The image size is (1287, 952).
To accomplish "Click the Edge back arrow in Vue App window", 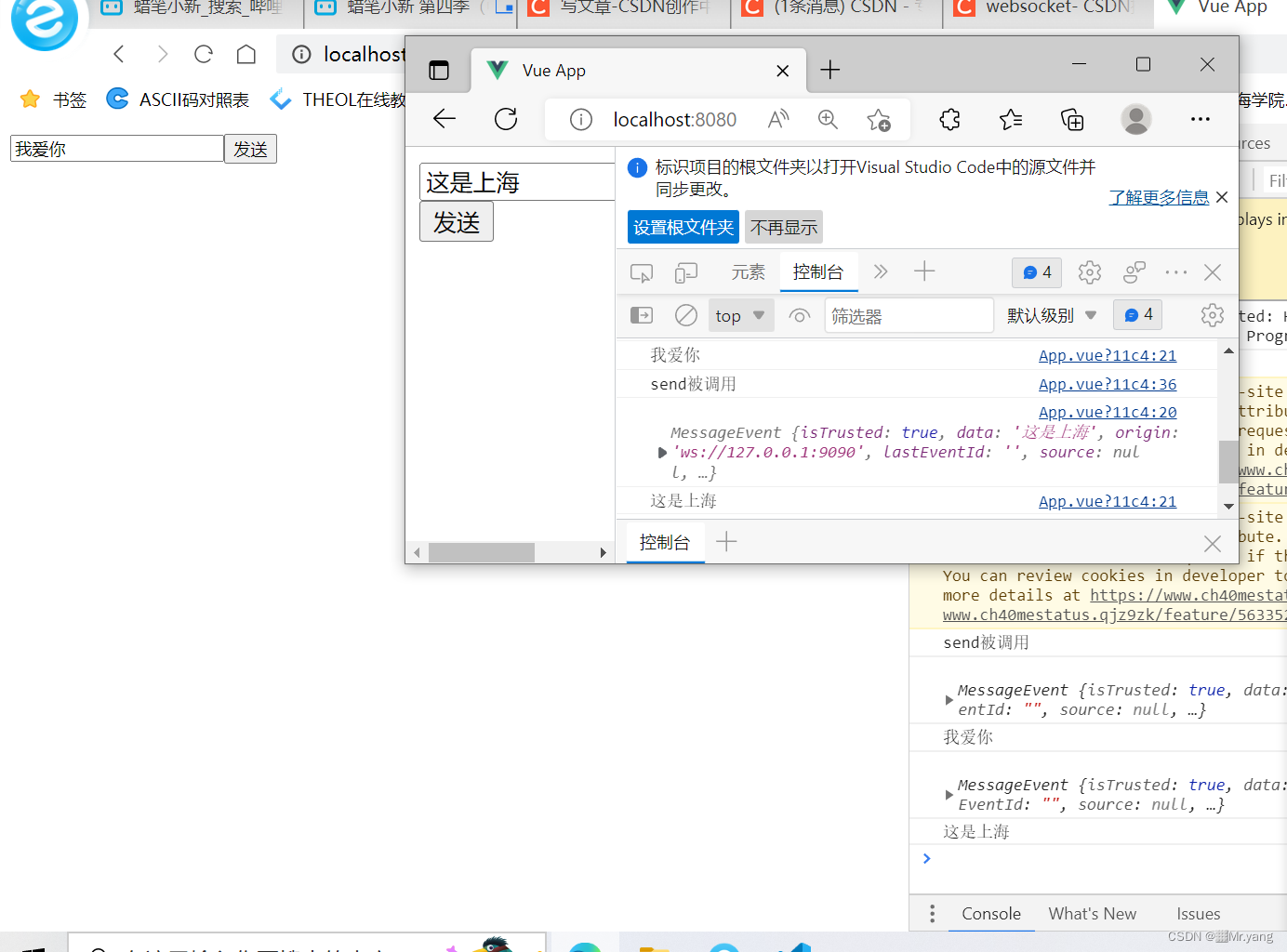I will pyautogui.click(x=444, y=119).
